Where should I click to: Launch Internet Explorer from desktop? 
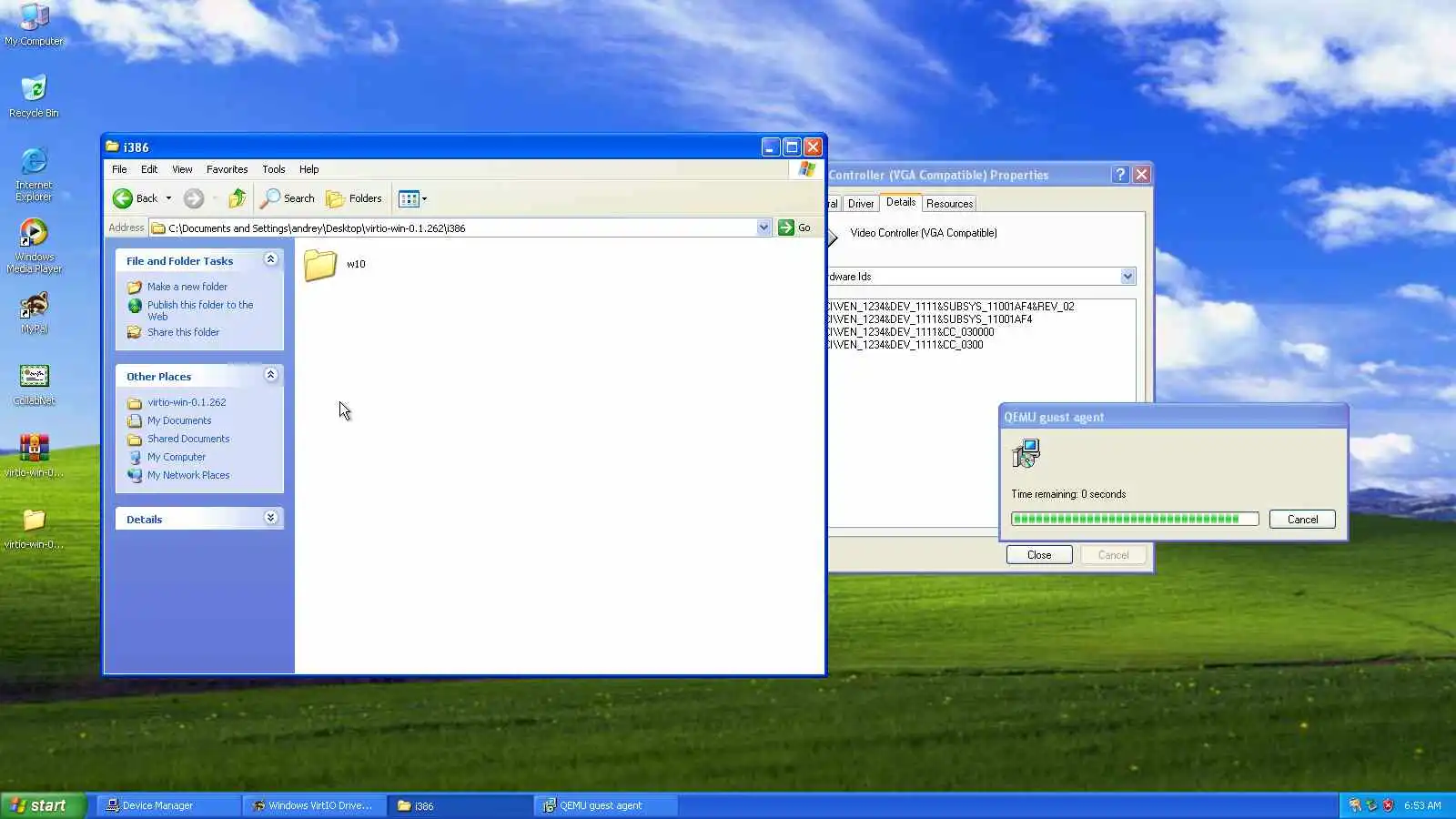pos(34,174)
